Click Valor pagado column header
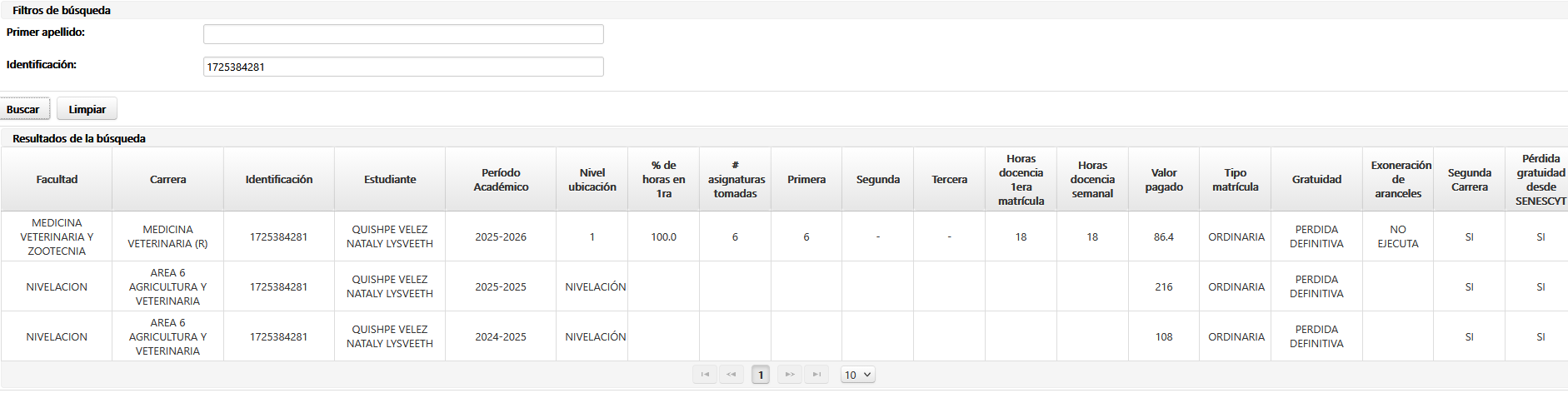Image resolution: width=1568 pixels, height=393 pixels. pos(1164,179)
